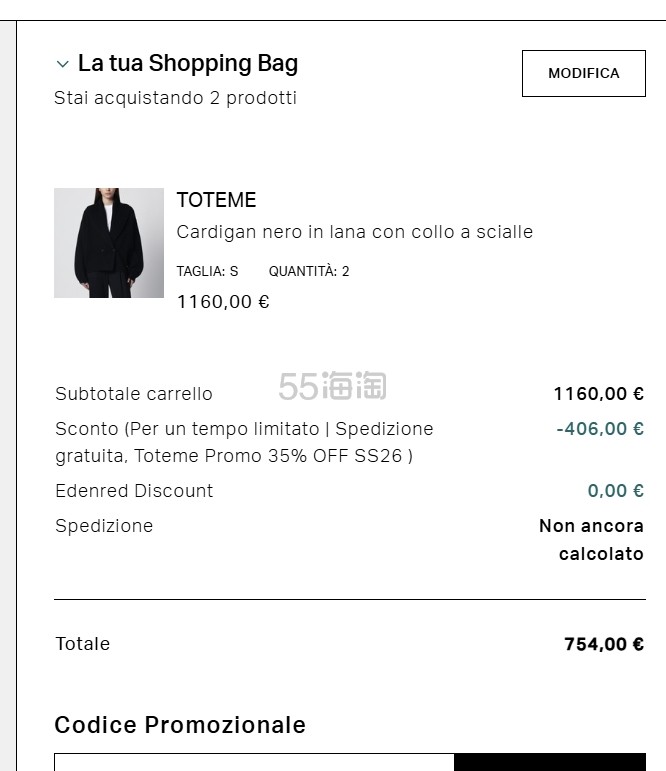666x771 pixels.
Task: Collapse the La tua Shopping Bag chevron
Action: [x=63, y=64]
